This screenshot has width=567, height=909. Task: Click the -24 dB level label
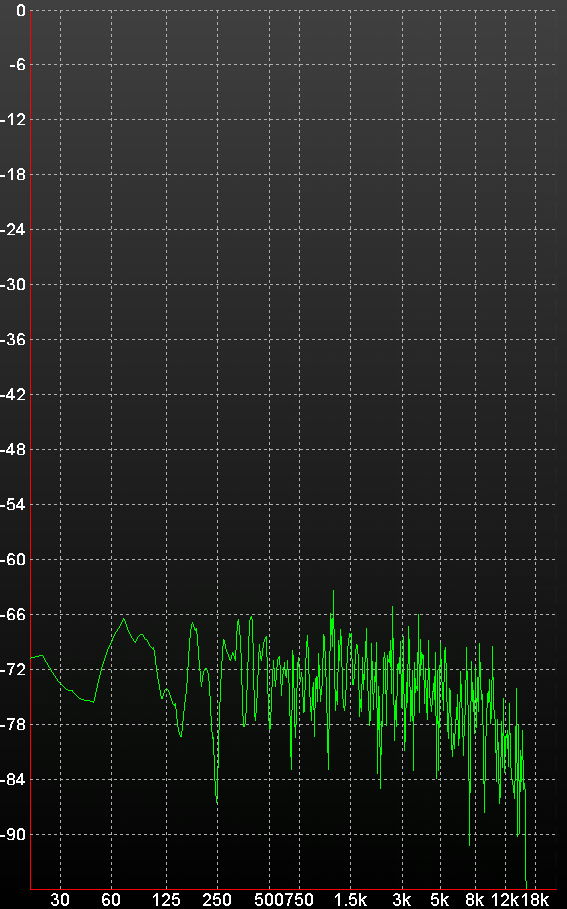[x=13, y=230]
